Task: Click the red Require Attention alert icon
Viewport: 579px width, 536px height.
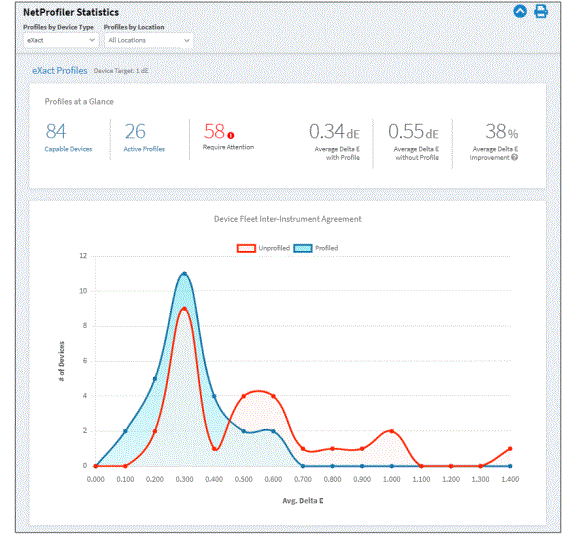Action: tap(231, 135)
